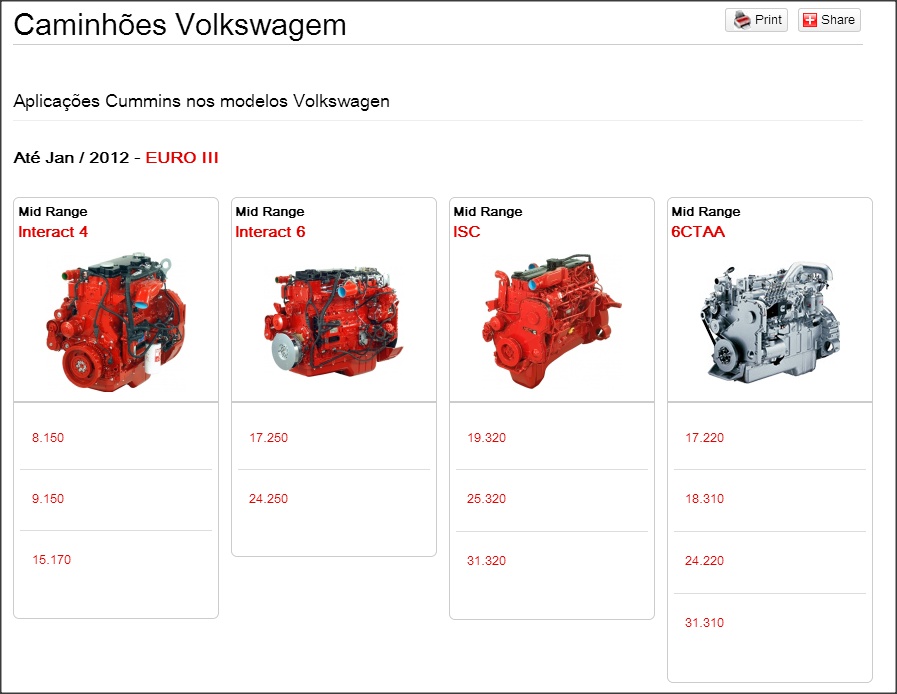The height and width of the screenshot is (694, 897).
Task: Select the 6CTAA heading
Action: pyautogui.click(x=698, y=232)
